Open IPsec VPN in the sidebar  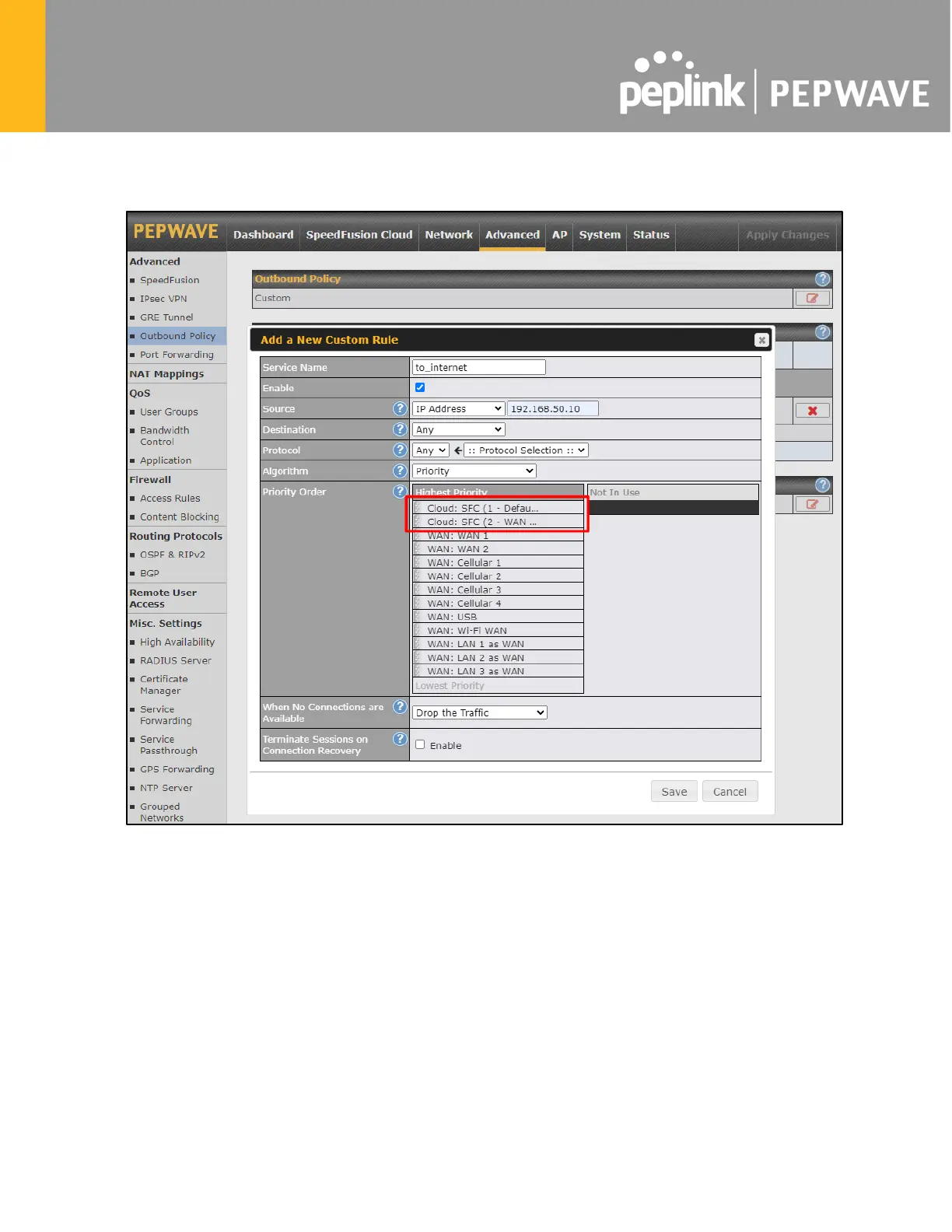pyautogui.click(x=163, y=299)
